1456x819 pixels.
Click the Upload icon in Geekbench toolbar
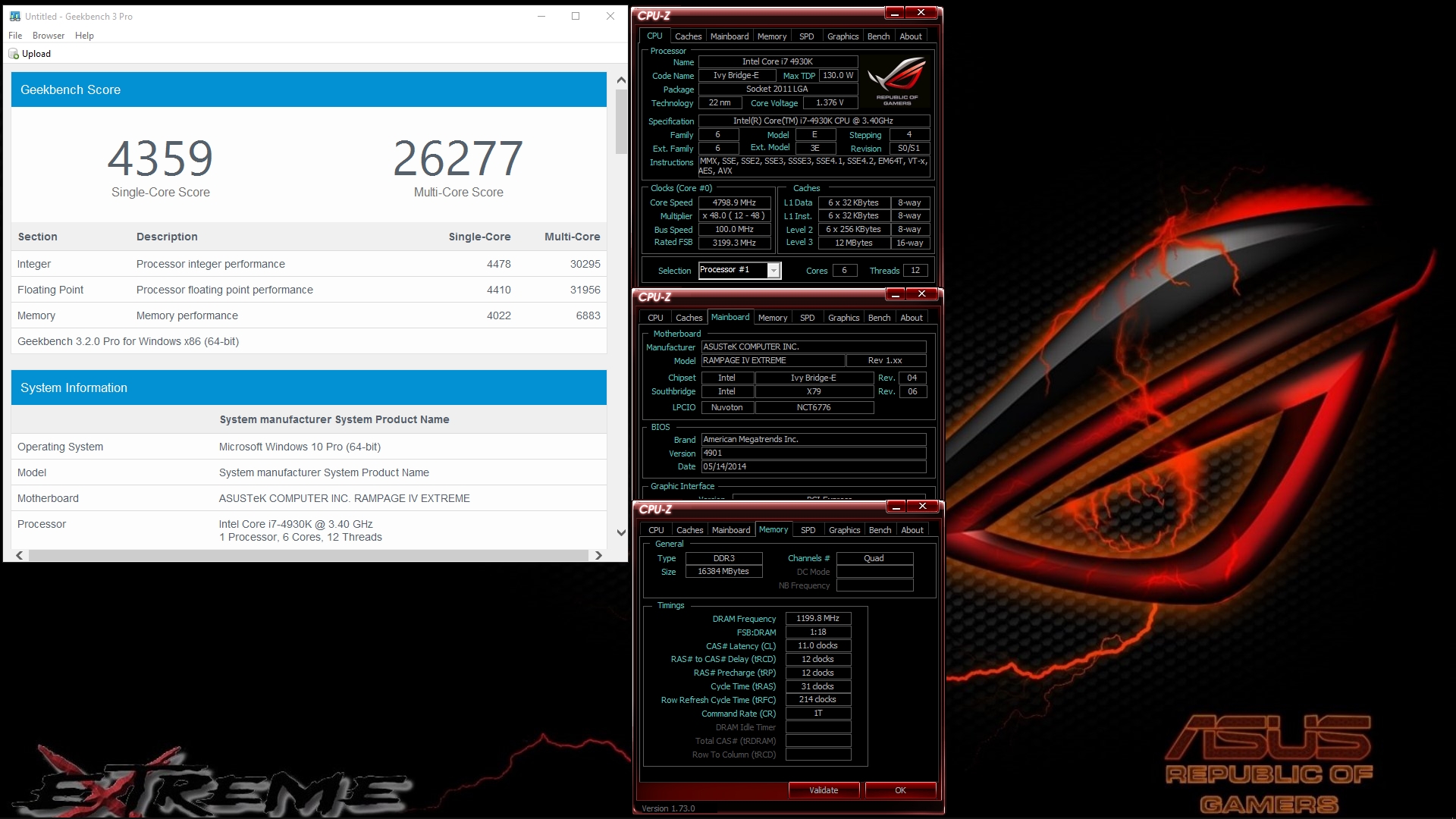(x=14, y=54)
